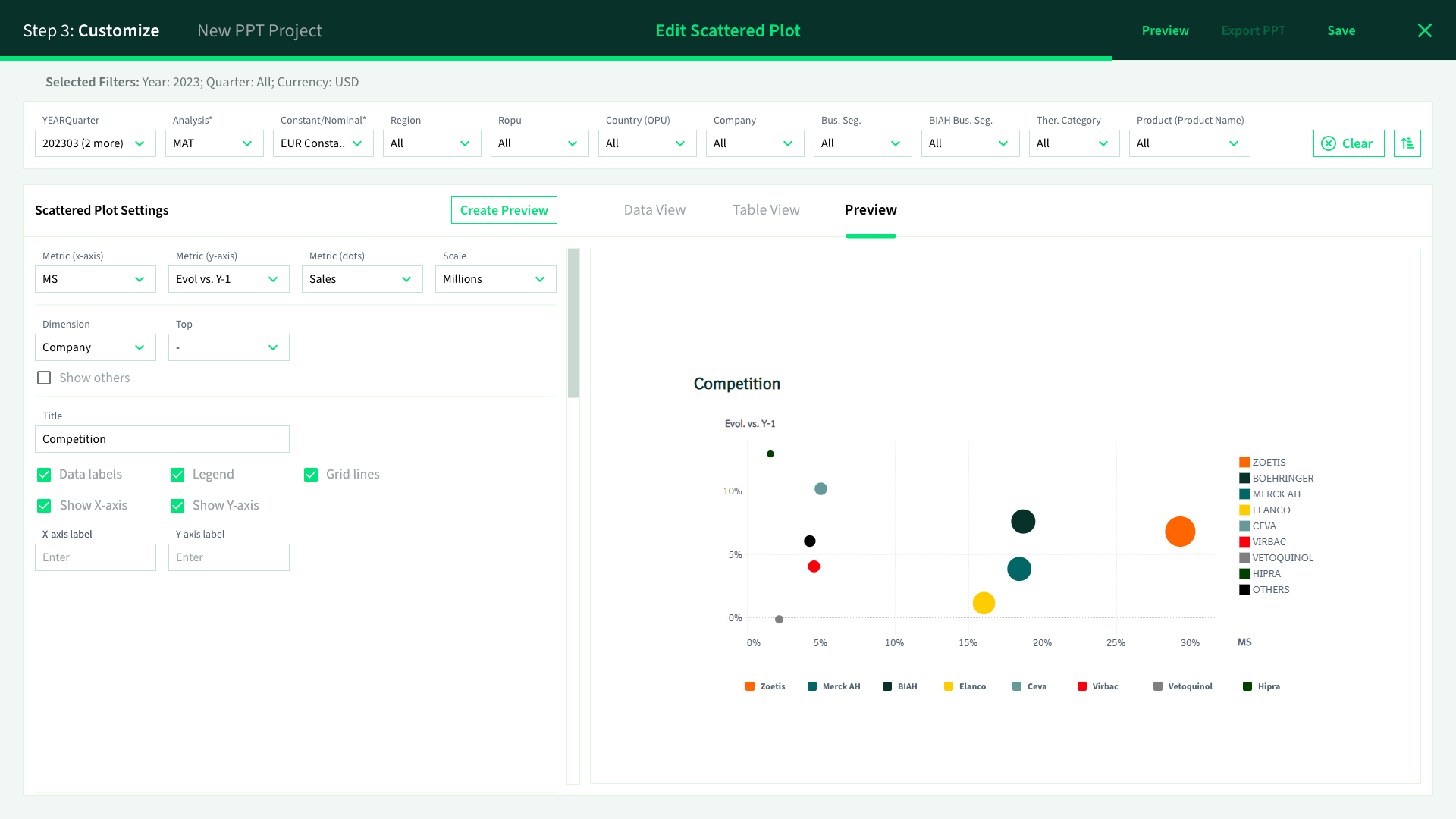Switch to the Data View tab
The width and height of the screenshot is (1456, 819).
[654, 210]
